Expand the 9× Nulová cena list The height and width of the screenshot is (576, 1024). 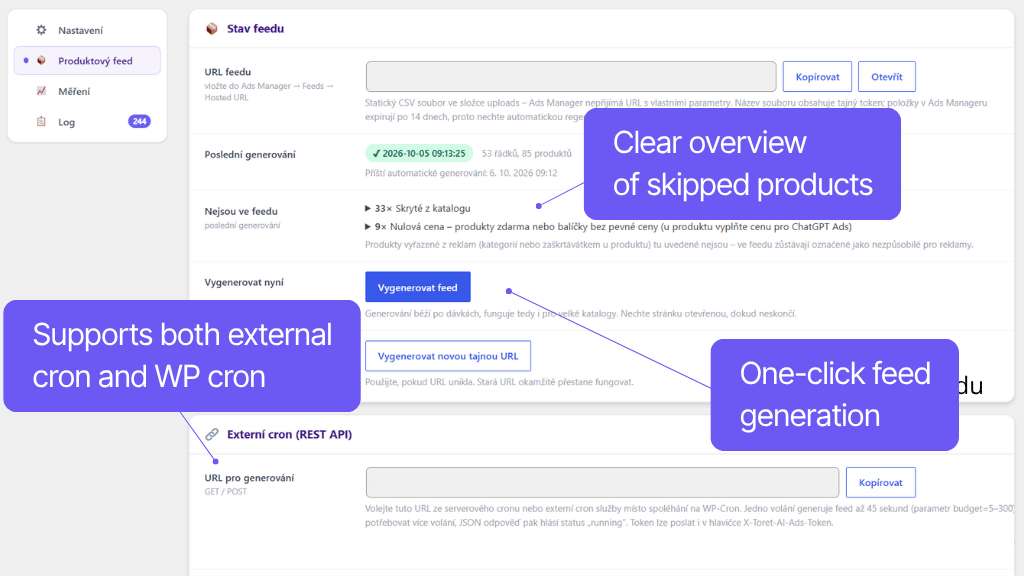608,227
